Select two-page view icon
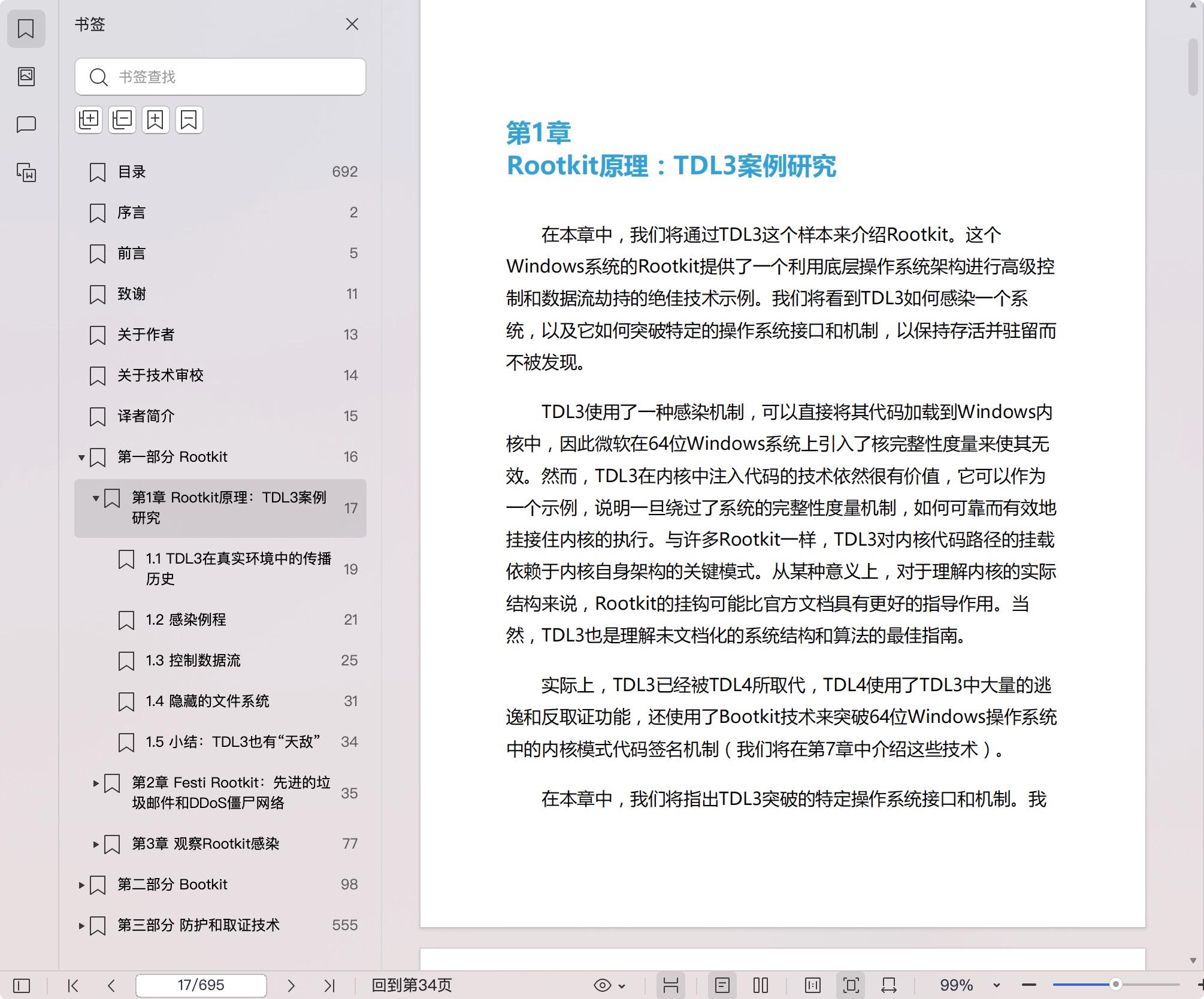The height and width of the screenshot is (999, 1204). click(x=761, y=985)
